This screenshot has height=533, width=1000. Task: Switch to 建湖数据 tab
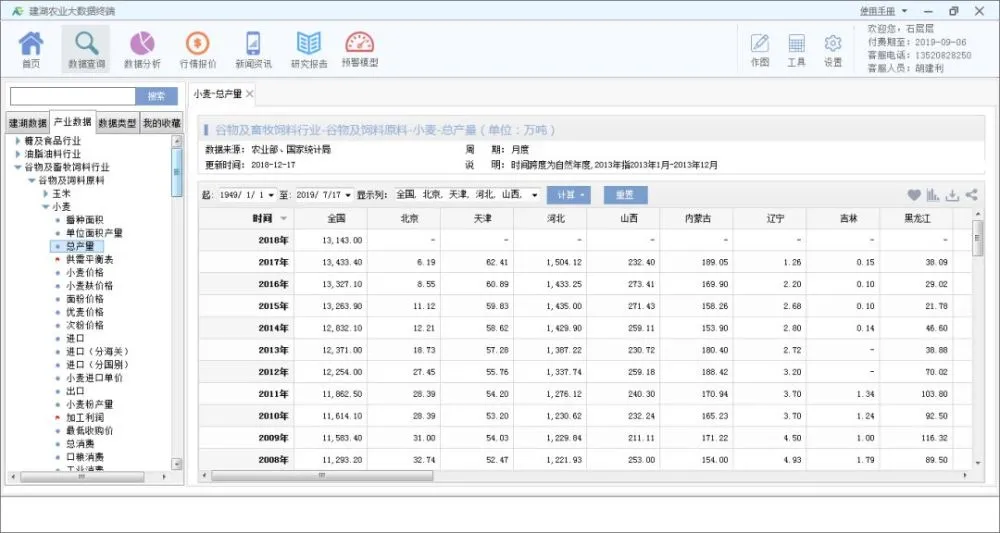click(x=28, y=123)
